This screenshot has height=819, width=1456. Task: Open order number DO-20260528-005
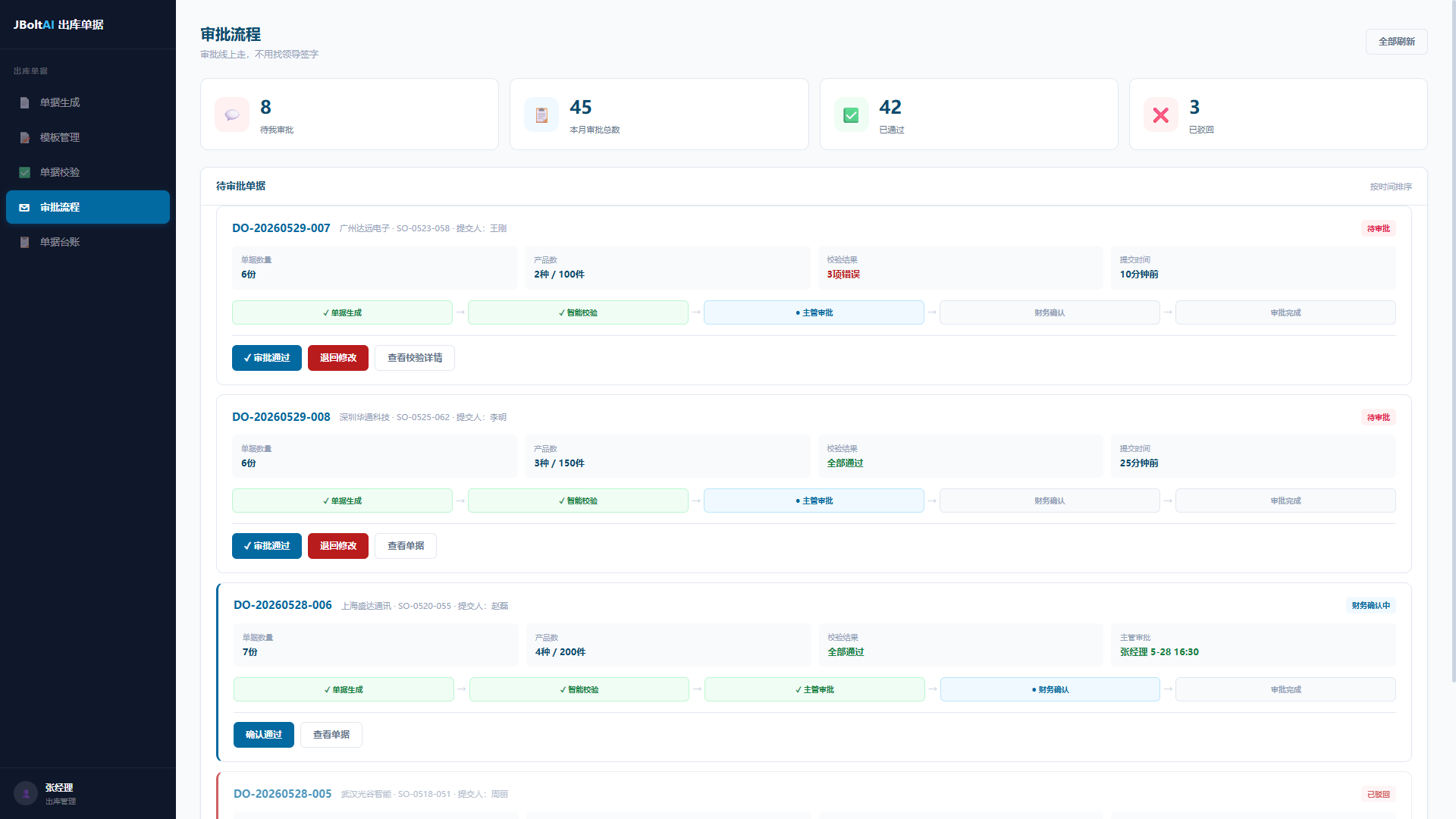coord(283,794)
